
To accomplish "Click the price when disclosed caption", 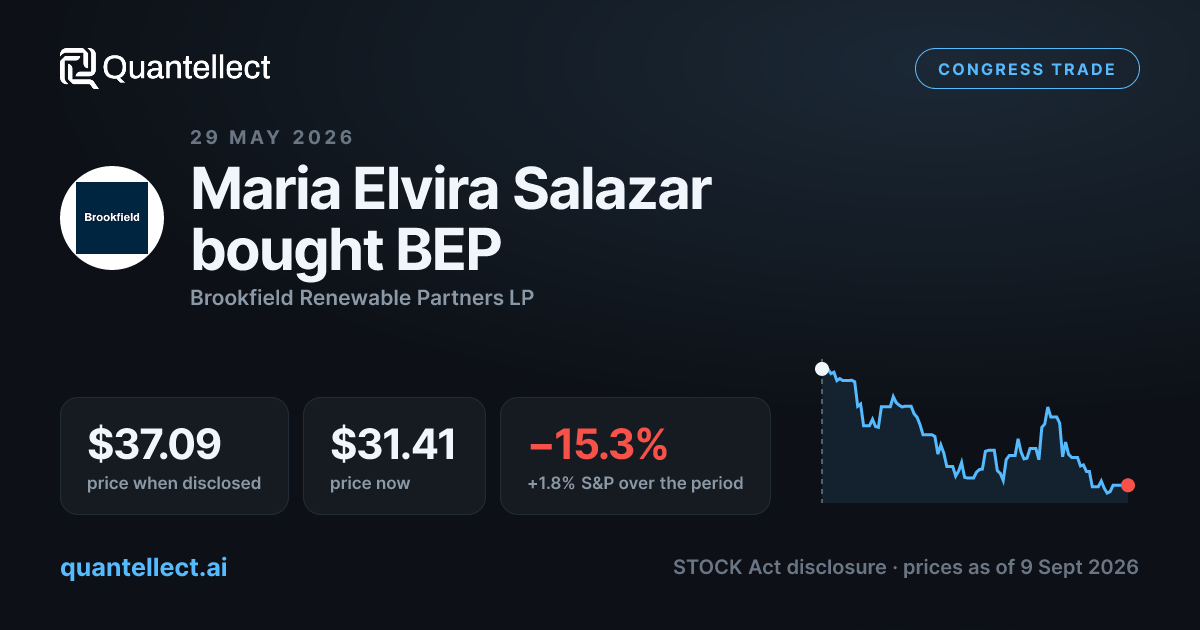I will point(174,483).
